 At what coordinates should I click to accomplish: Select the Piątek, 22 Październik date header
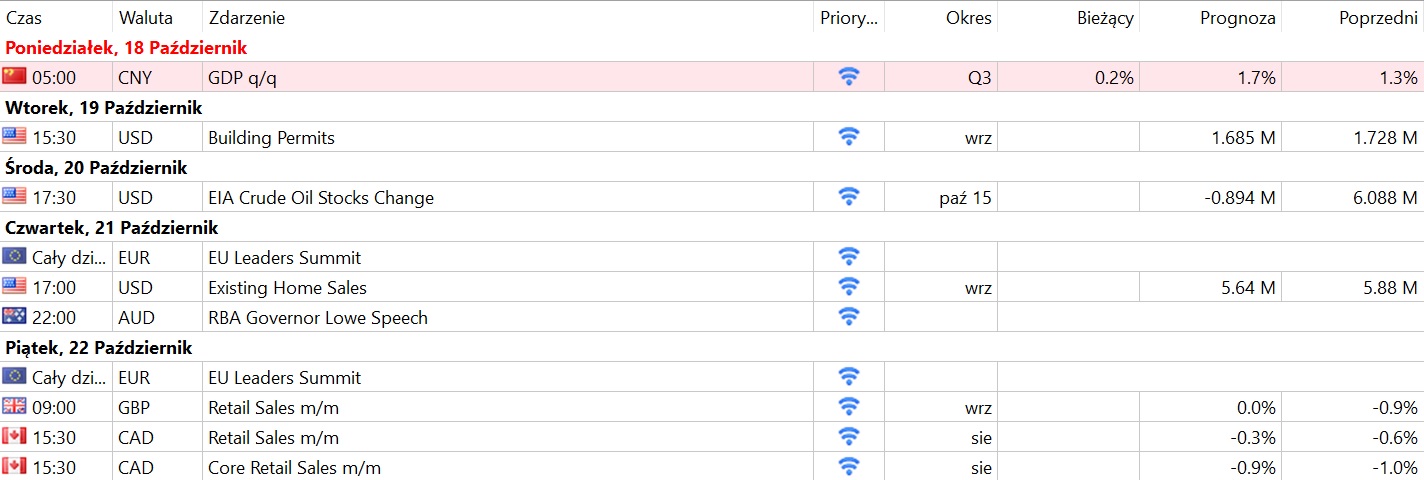(712, 347)
